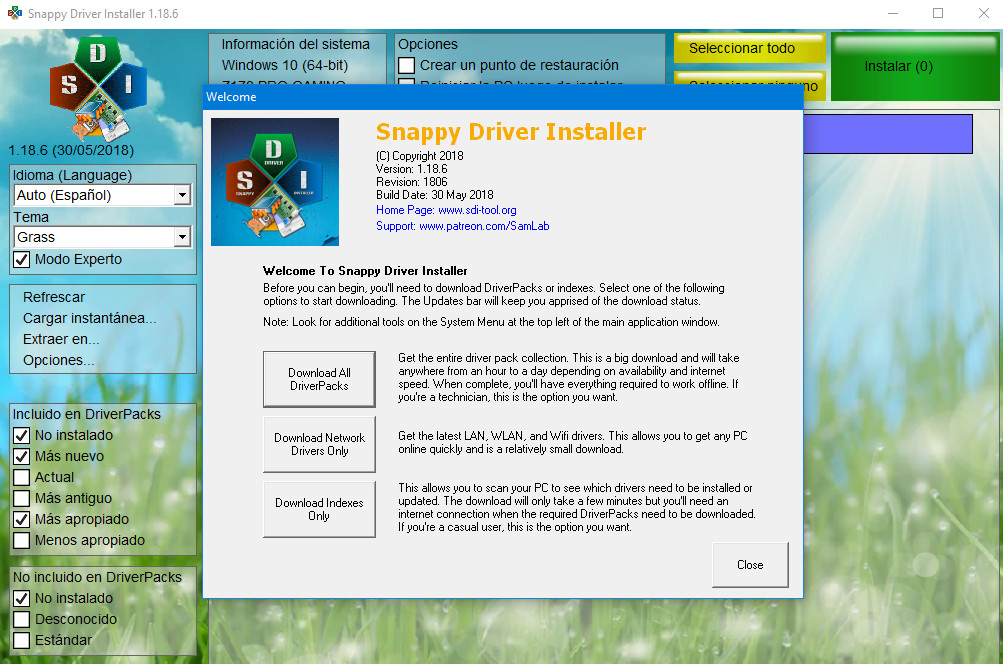1003x664 pixels.
Task: Check the Menos apropiado filter
Action: [x=22, y=541]
